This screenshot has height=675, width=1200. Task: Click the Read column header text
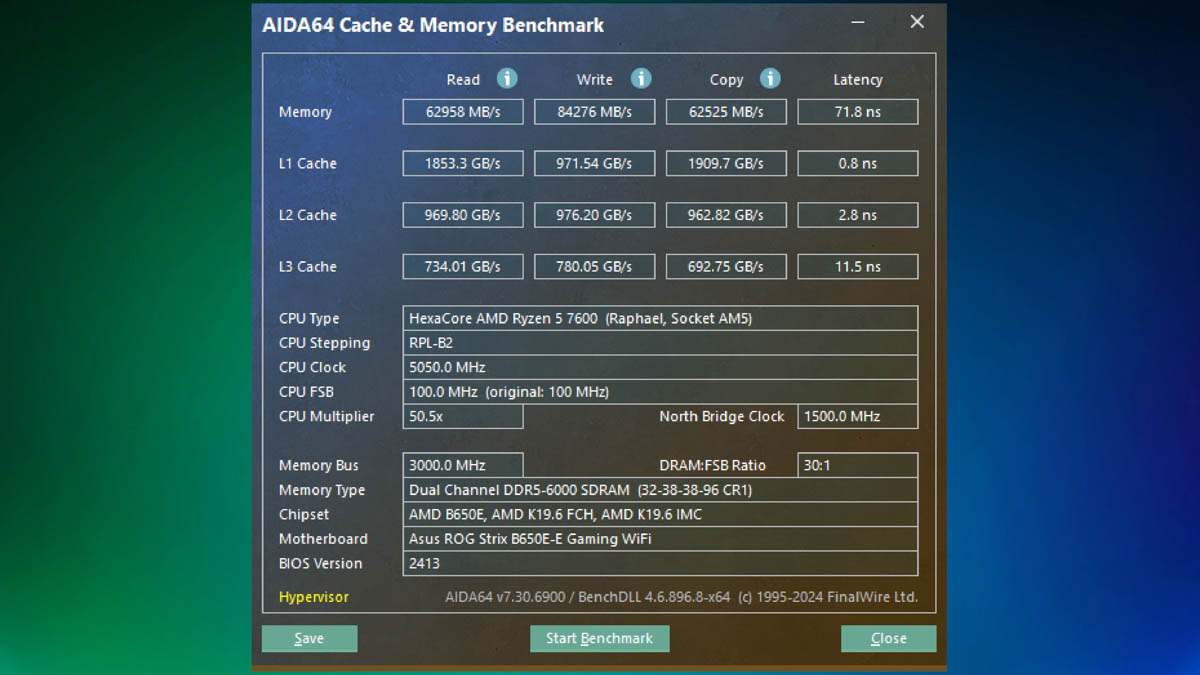[463, 79]
